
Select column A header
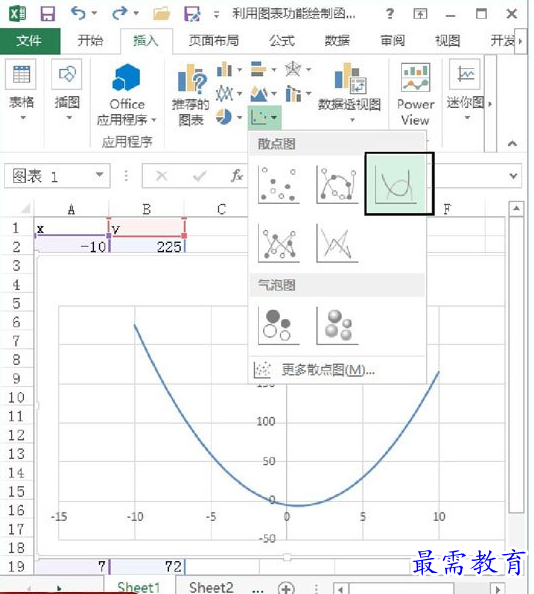point(71,209)
